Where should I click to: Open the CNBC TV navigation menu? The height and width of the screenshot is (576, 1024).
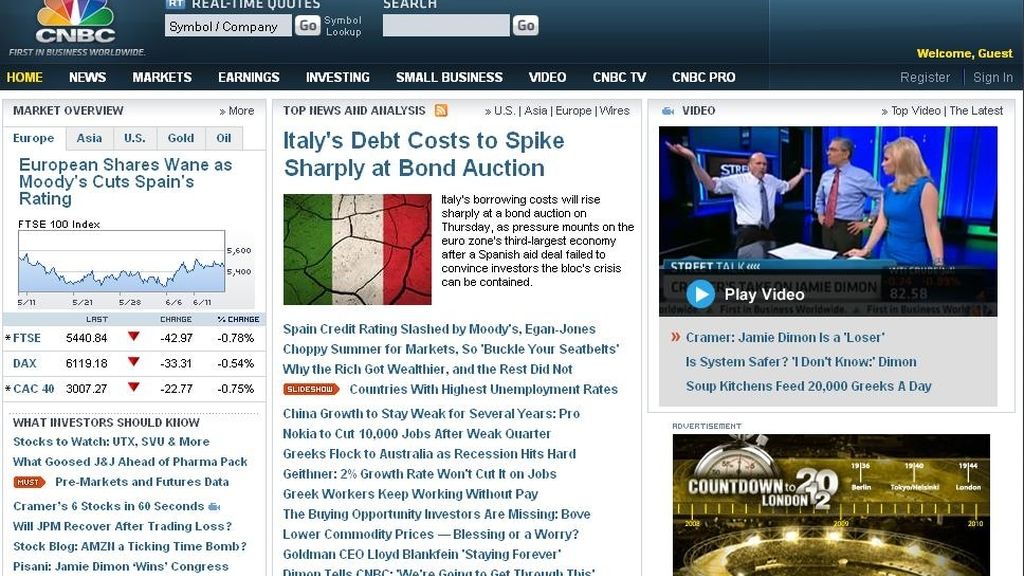[x=619, y=77]
